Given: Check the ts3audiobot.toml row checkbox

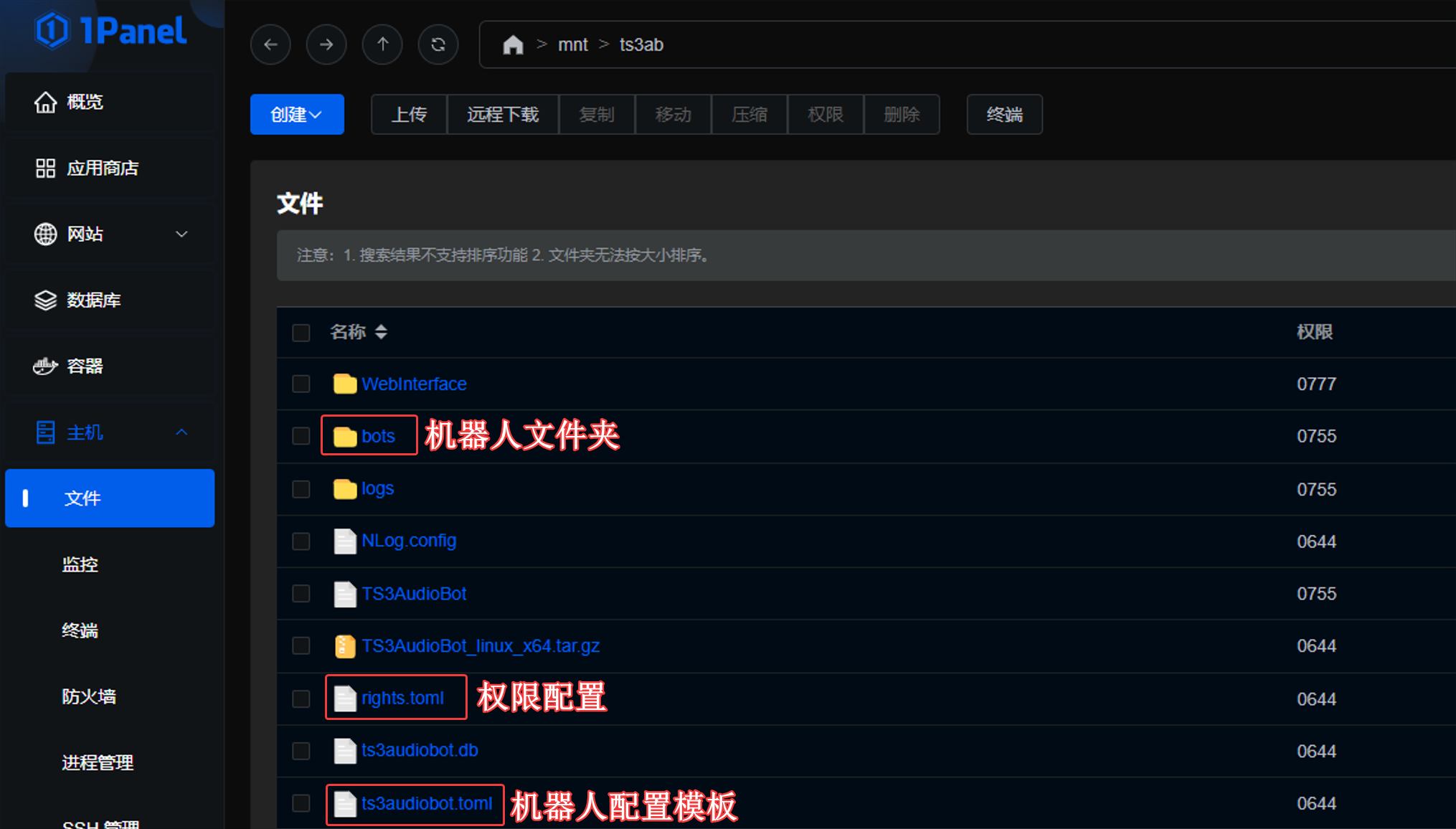Looking at the screenshot, I should coord(301,803).
